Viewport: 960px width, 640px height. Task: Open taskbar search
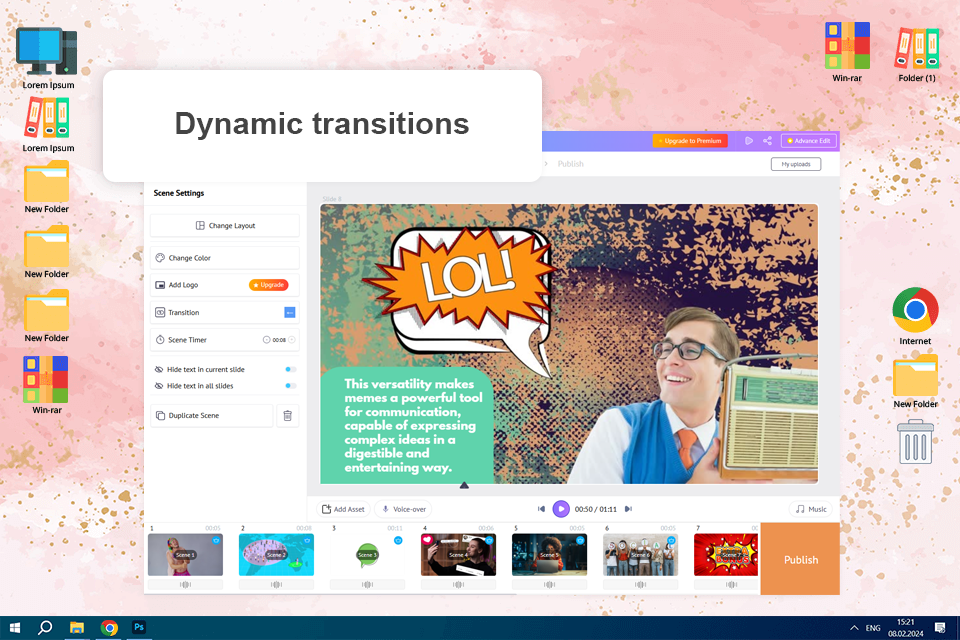(x=45, y=628)
